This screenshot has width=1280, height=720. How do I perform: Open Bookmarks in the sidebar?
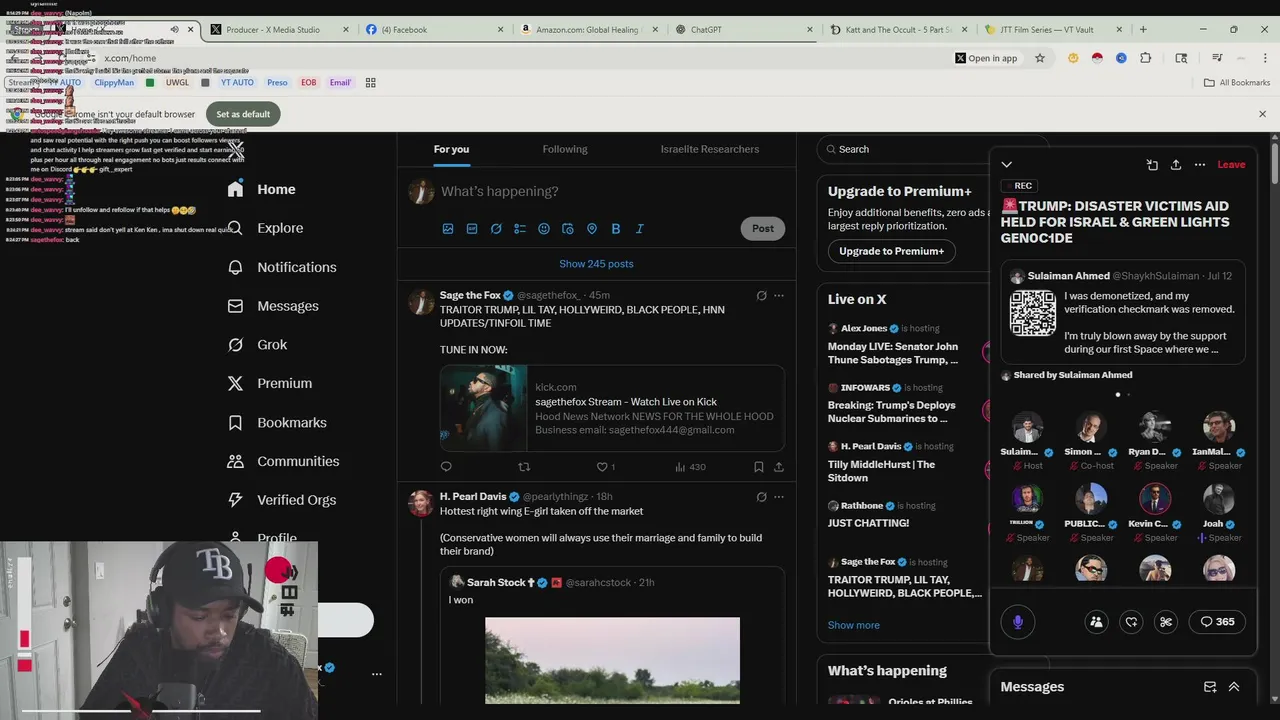pos(277,423)
